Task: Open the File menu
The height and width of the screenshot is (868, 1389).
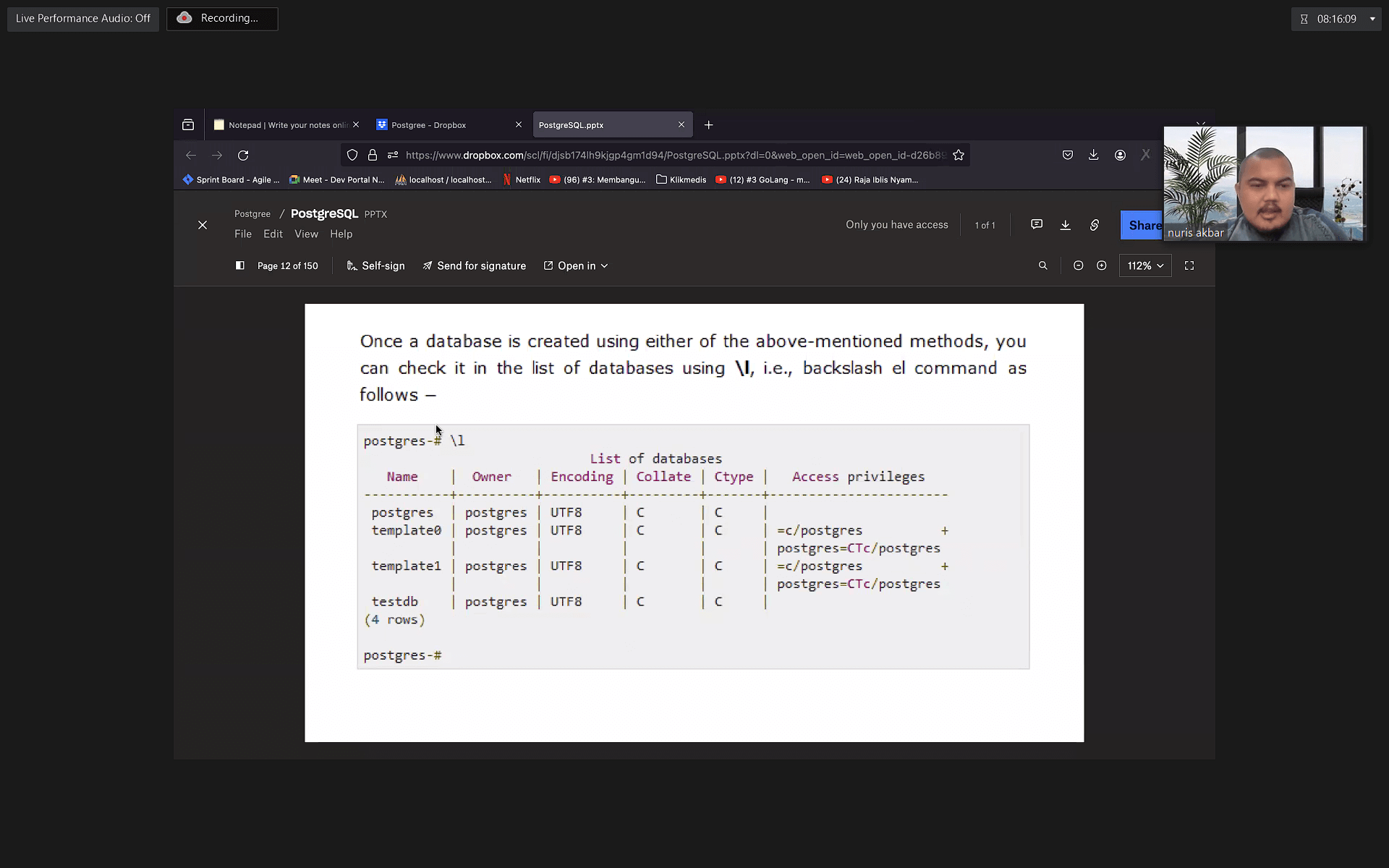Action: (243, 234)
